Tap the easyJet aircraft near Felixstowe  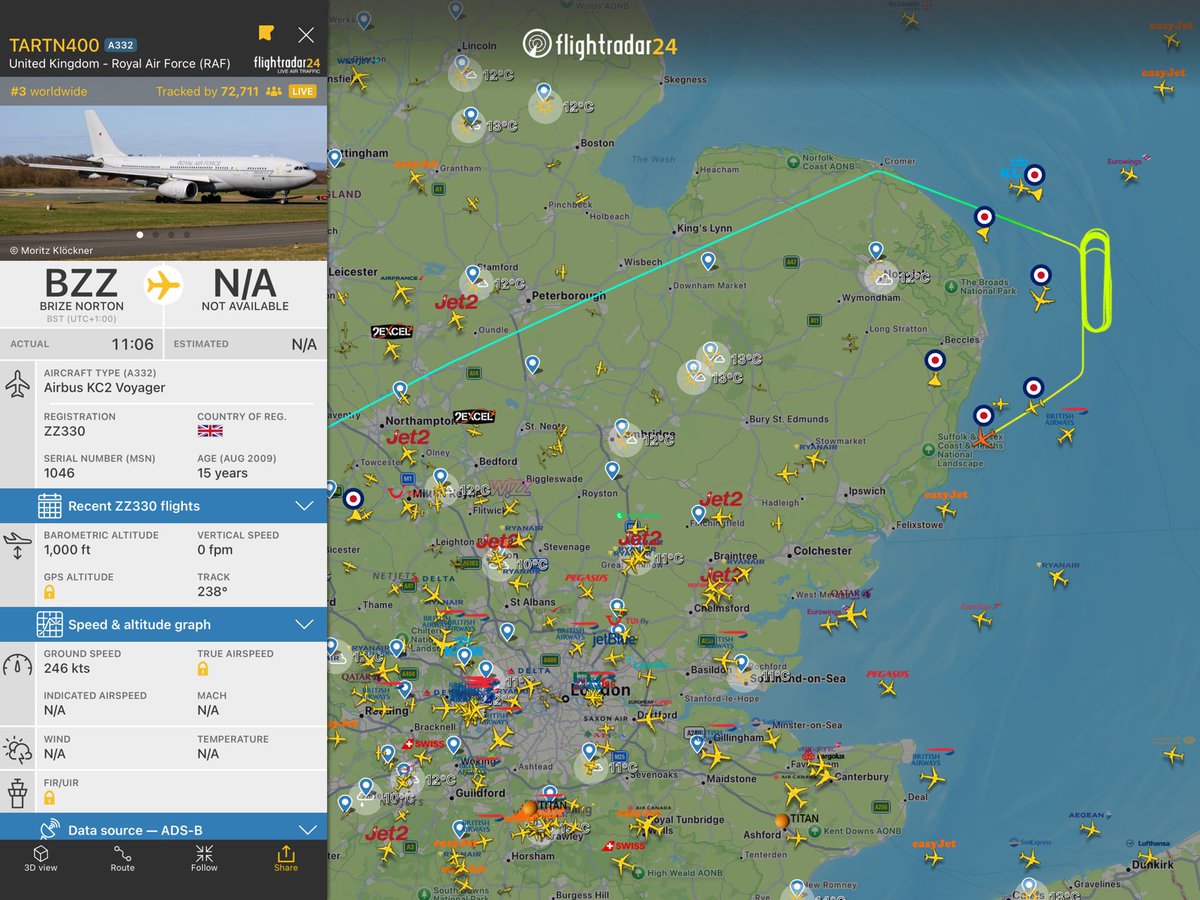945,510
